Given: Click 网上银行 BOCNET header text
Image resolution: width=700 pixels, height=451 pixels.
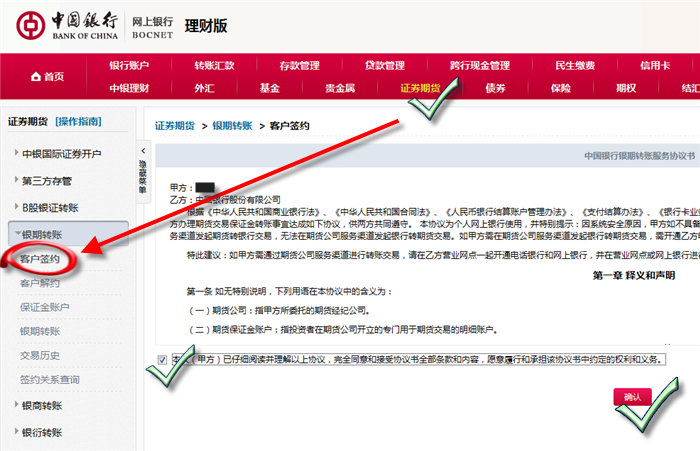Looking at the screenshot, I should pyautogui.click(x=153, y=28).
